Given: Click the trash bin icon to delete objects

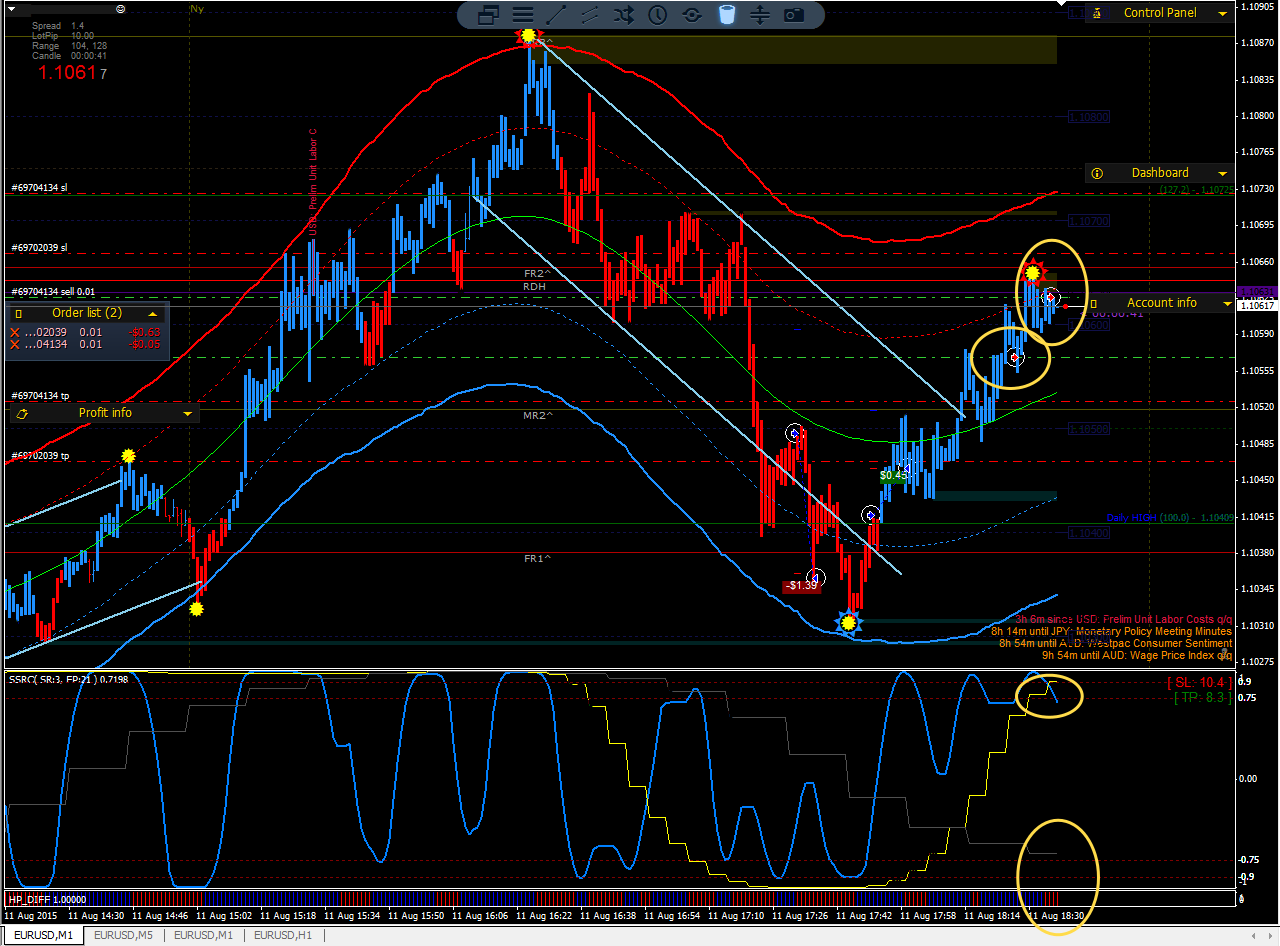Looking at the screenshot, I should click(727, 15).
